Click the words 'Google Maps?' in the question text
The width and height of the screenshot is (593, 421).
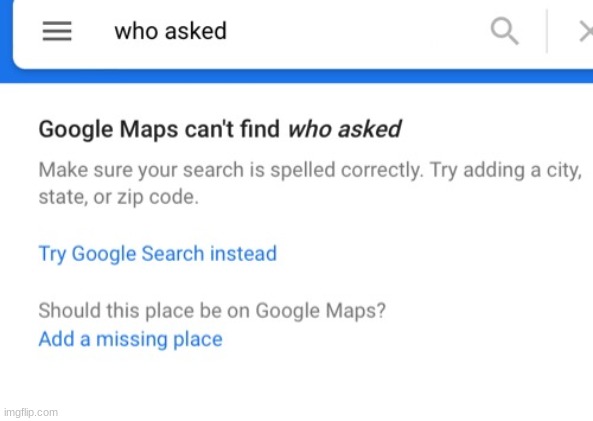point(321,311)
